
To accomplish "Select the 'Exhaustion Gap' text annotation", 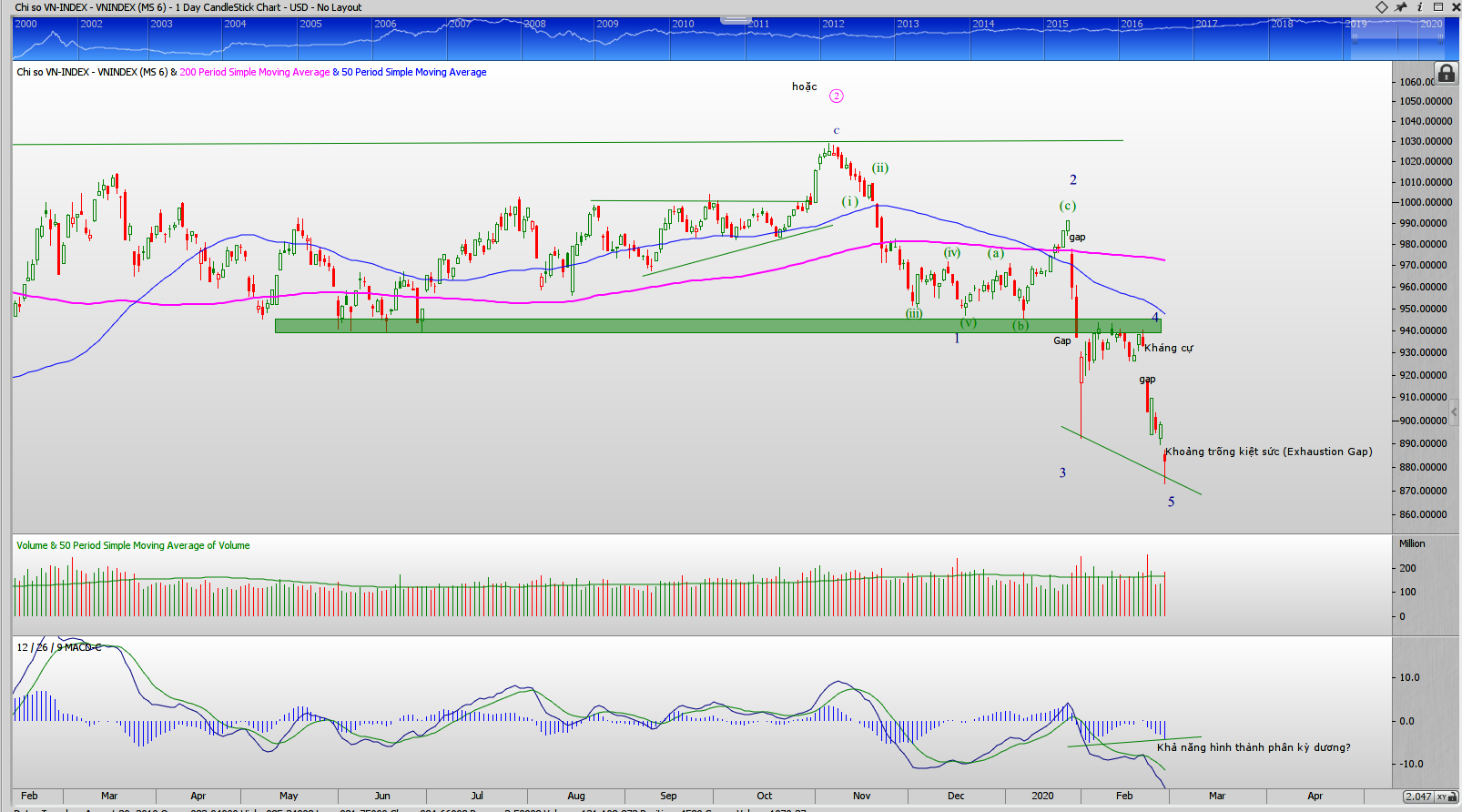I will 1268,452.
